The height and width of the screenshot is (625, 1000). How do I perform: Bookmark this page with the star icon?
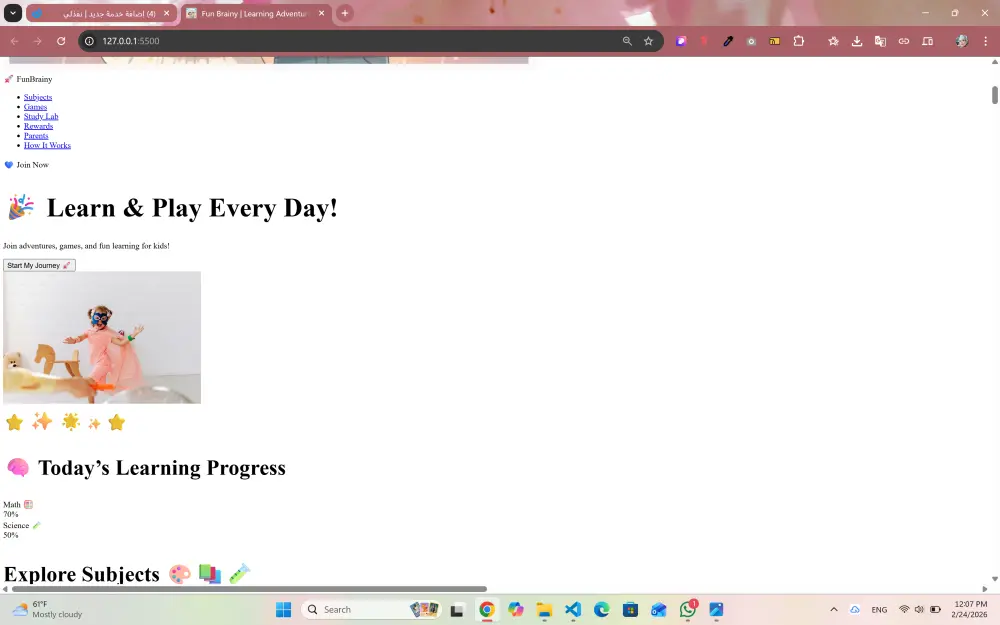pyautogui.click(x=649, y=41)
